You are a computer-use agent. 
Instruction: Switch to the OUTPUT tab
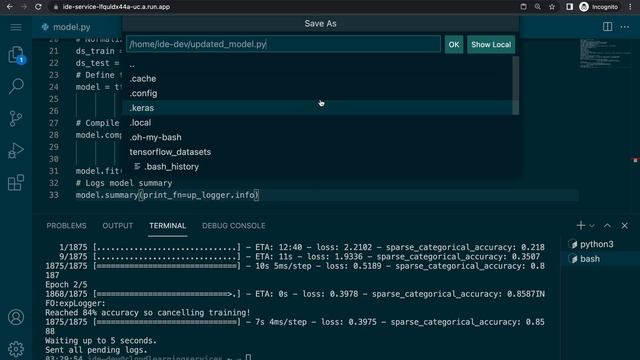(x=118, y=226)
